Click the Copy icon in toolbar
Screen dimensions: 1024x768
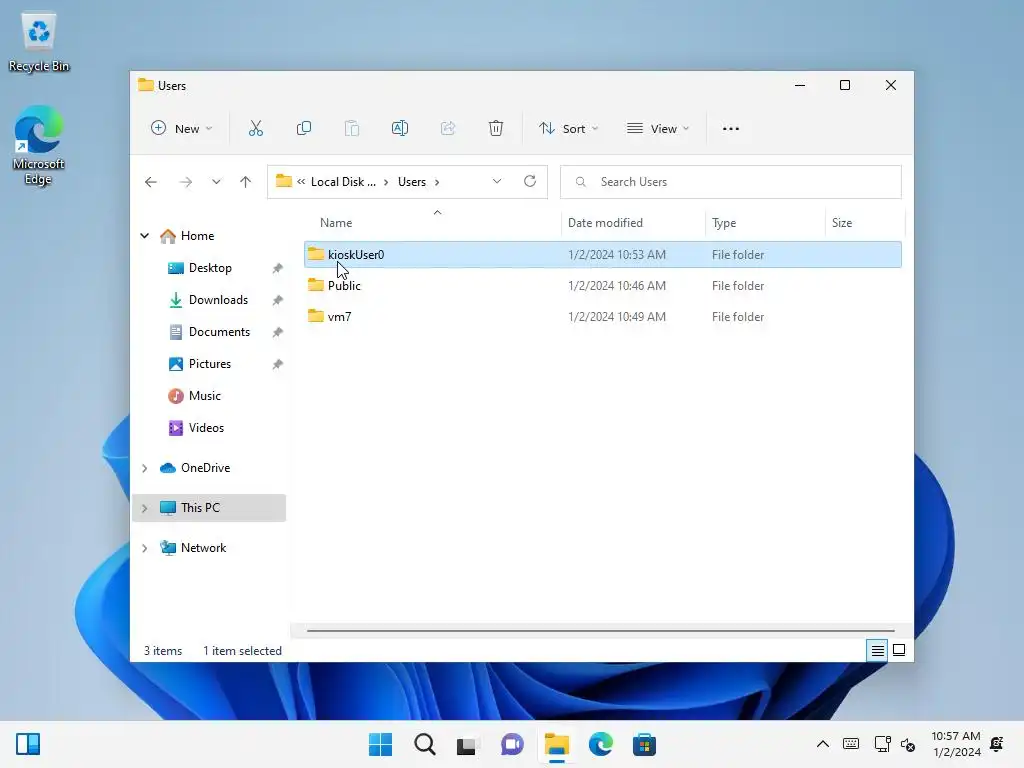304,129
